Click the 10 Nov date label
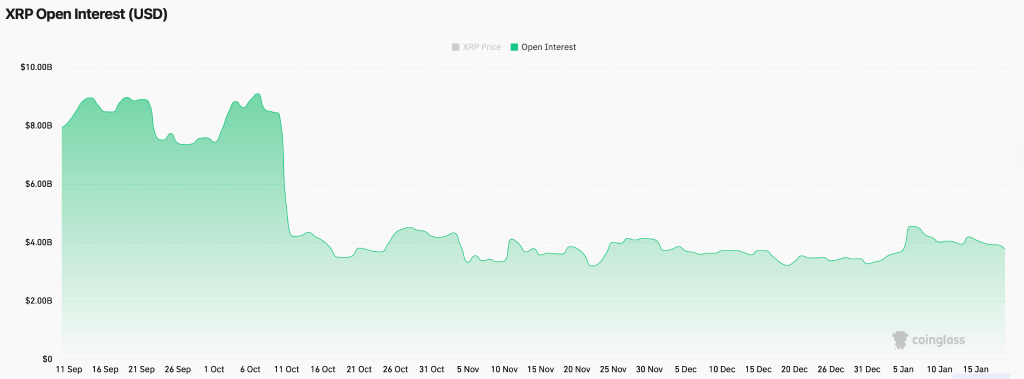 click(x=505, y=370)
